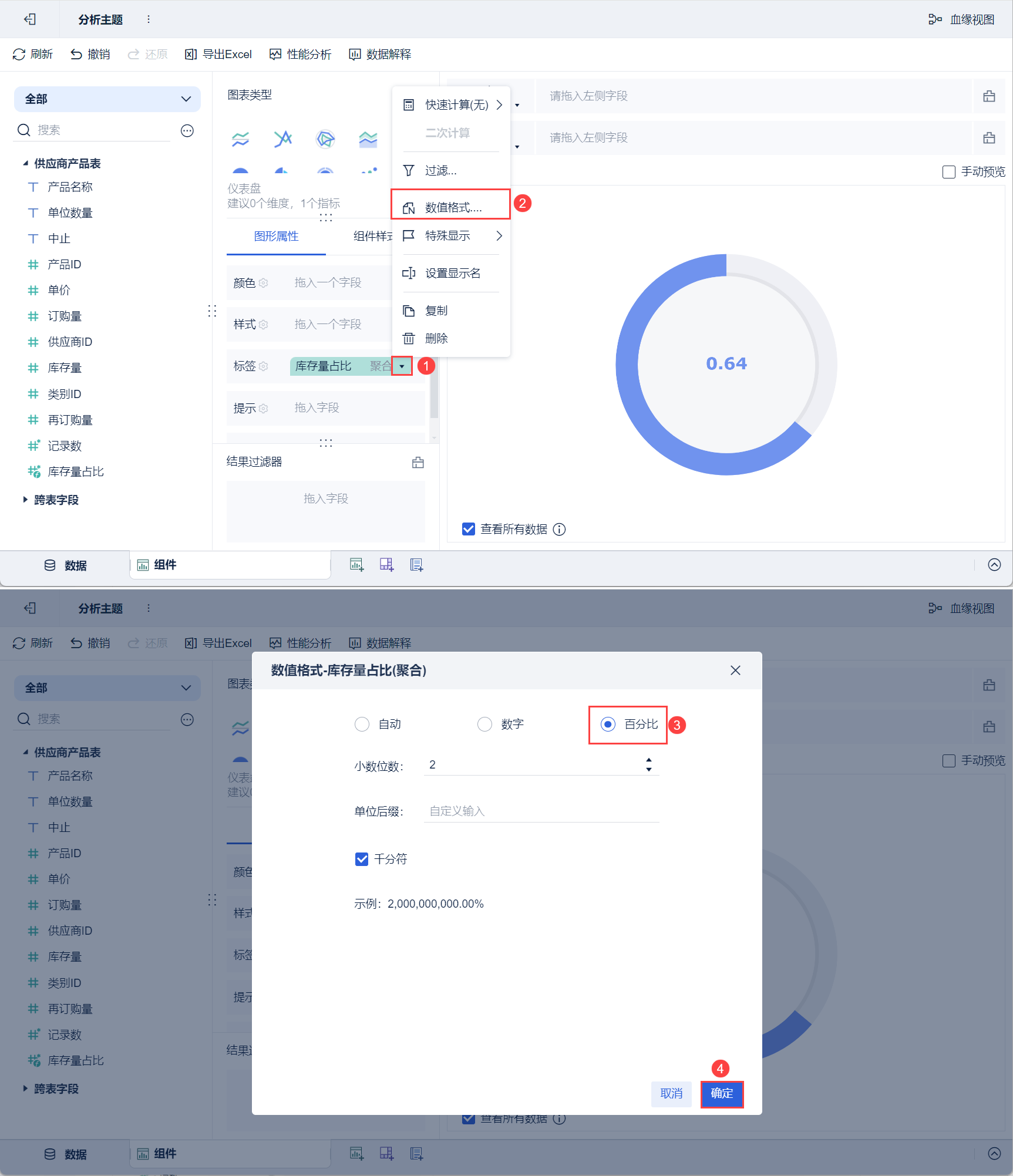This screenshot has width=1013, height=1176.
Task: Open the 库存量占比 field dropdown arrow
Action: click(x=402, y=366)
